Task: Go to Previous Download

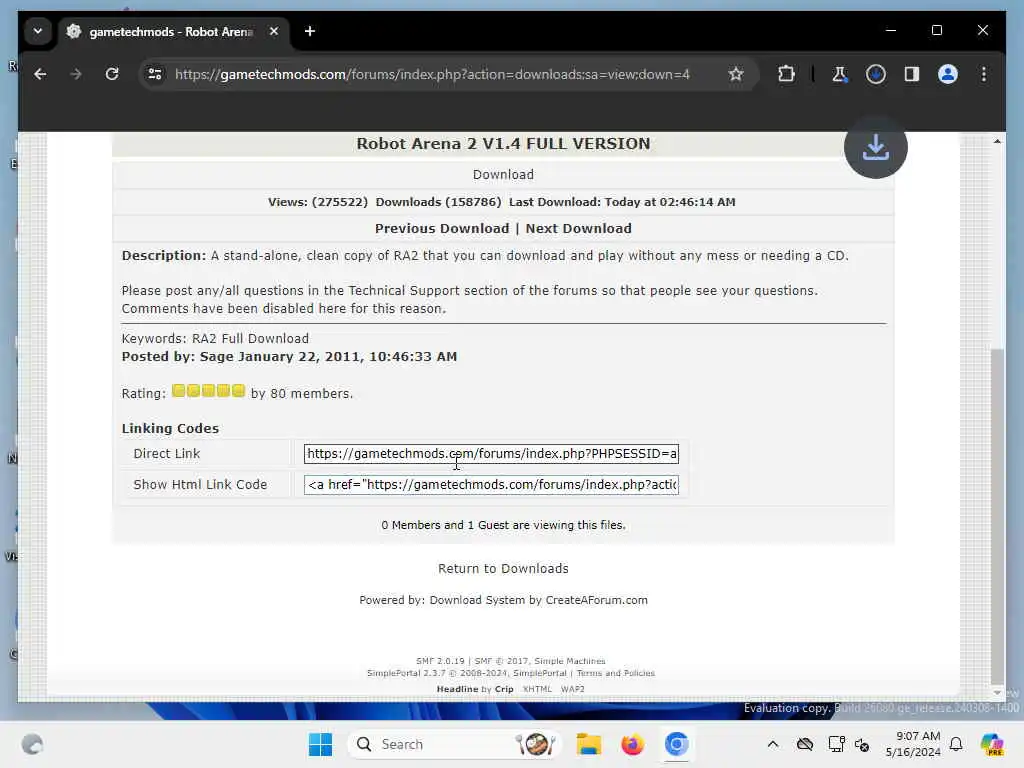Action: pyautogui.click(x=441, y=229)
